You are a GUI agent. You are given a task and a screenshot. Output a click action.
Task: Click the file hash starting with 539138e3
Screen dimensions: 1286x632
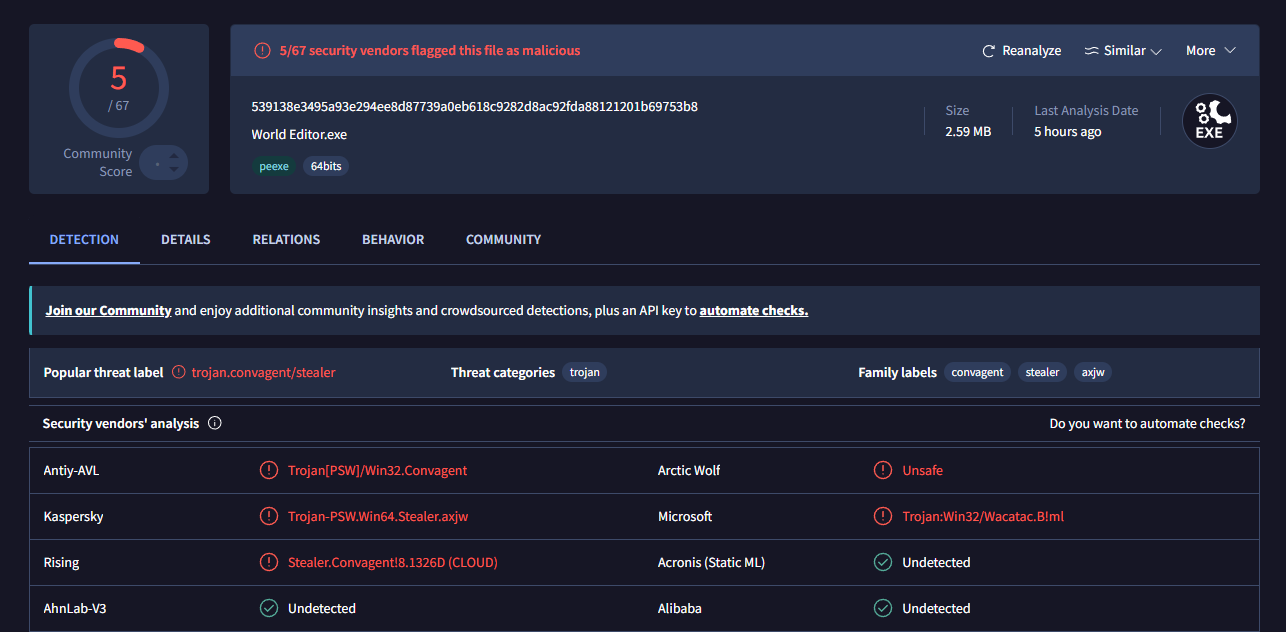point(475,106)
